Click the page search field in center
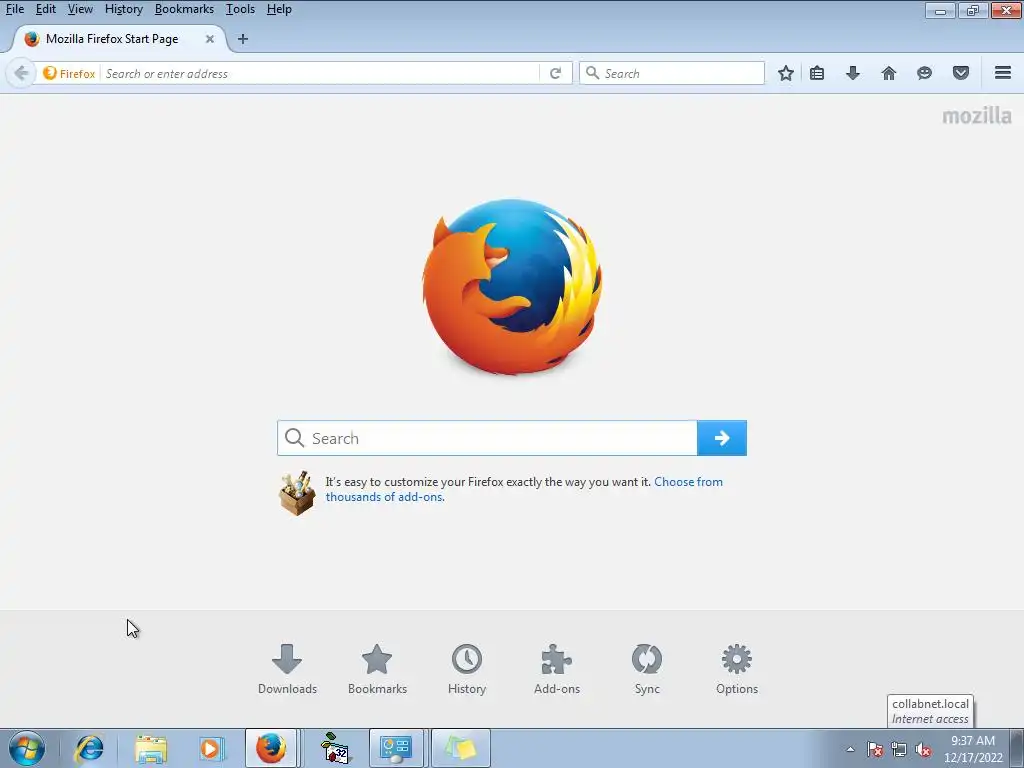1024x768 pixels. tap(487, 438)
